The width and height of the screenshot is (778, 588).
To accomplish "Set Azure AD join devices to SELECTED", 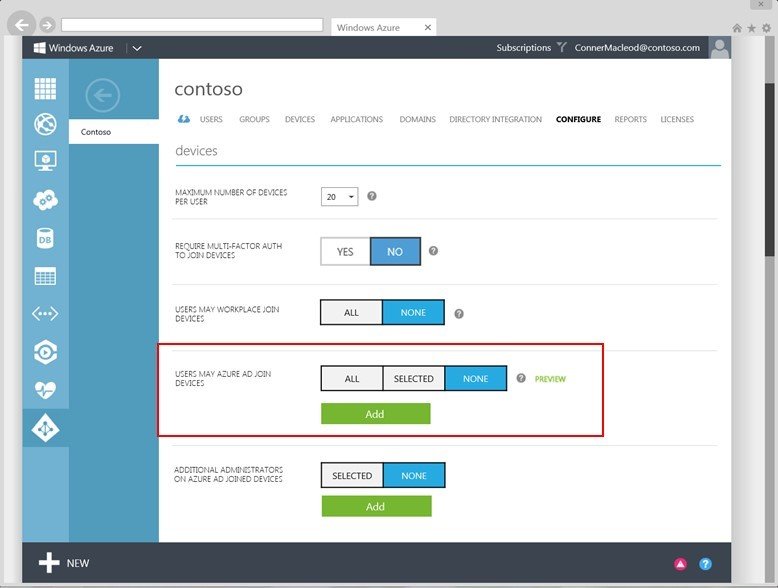I will tap(414, 379).
